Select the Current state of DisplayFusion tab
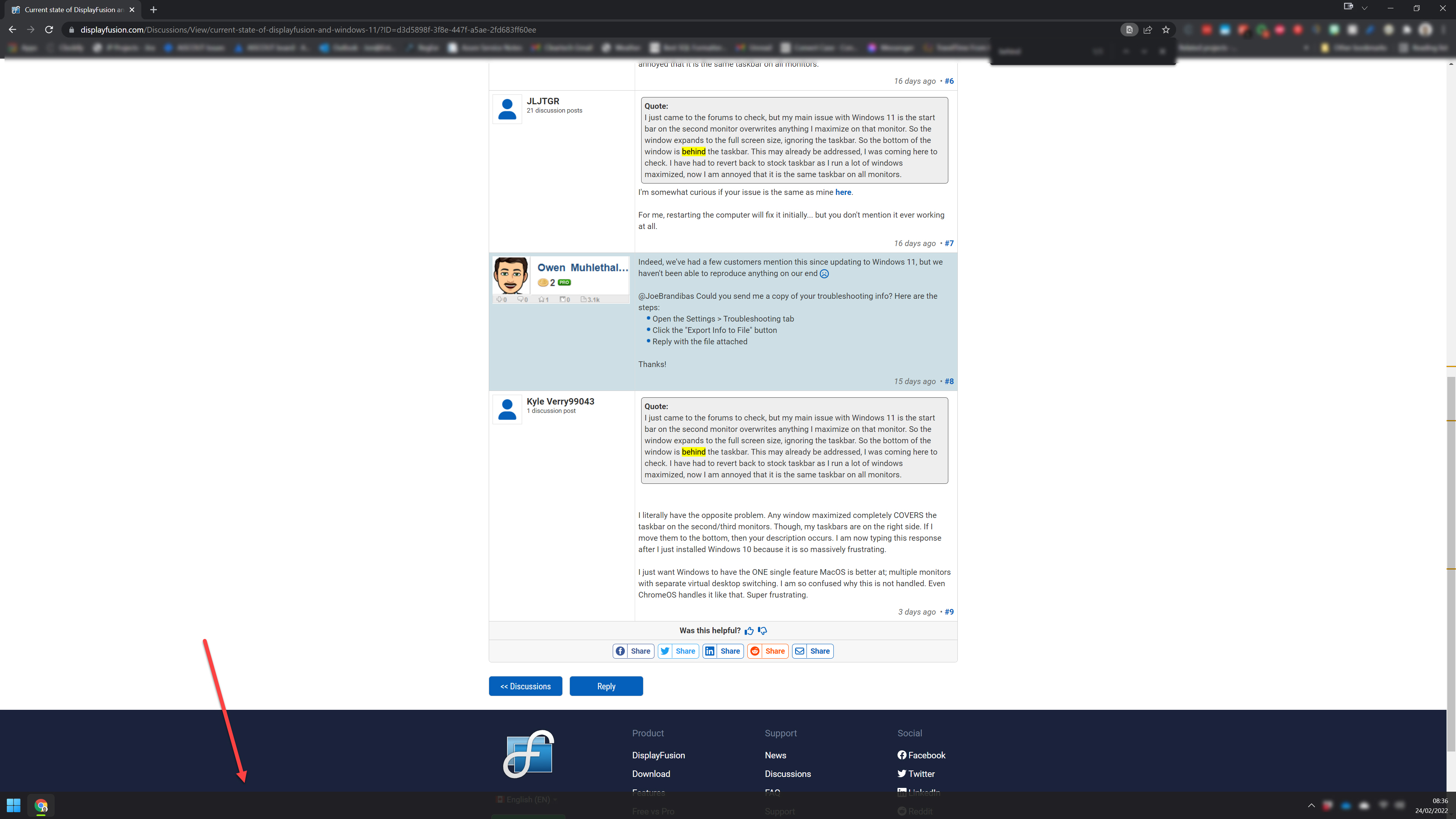1456x819 pixels. (74, 9)
